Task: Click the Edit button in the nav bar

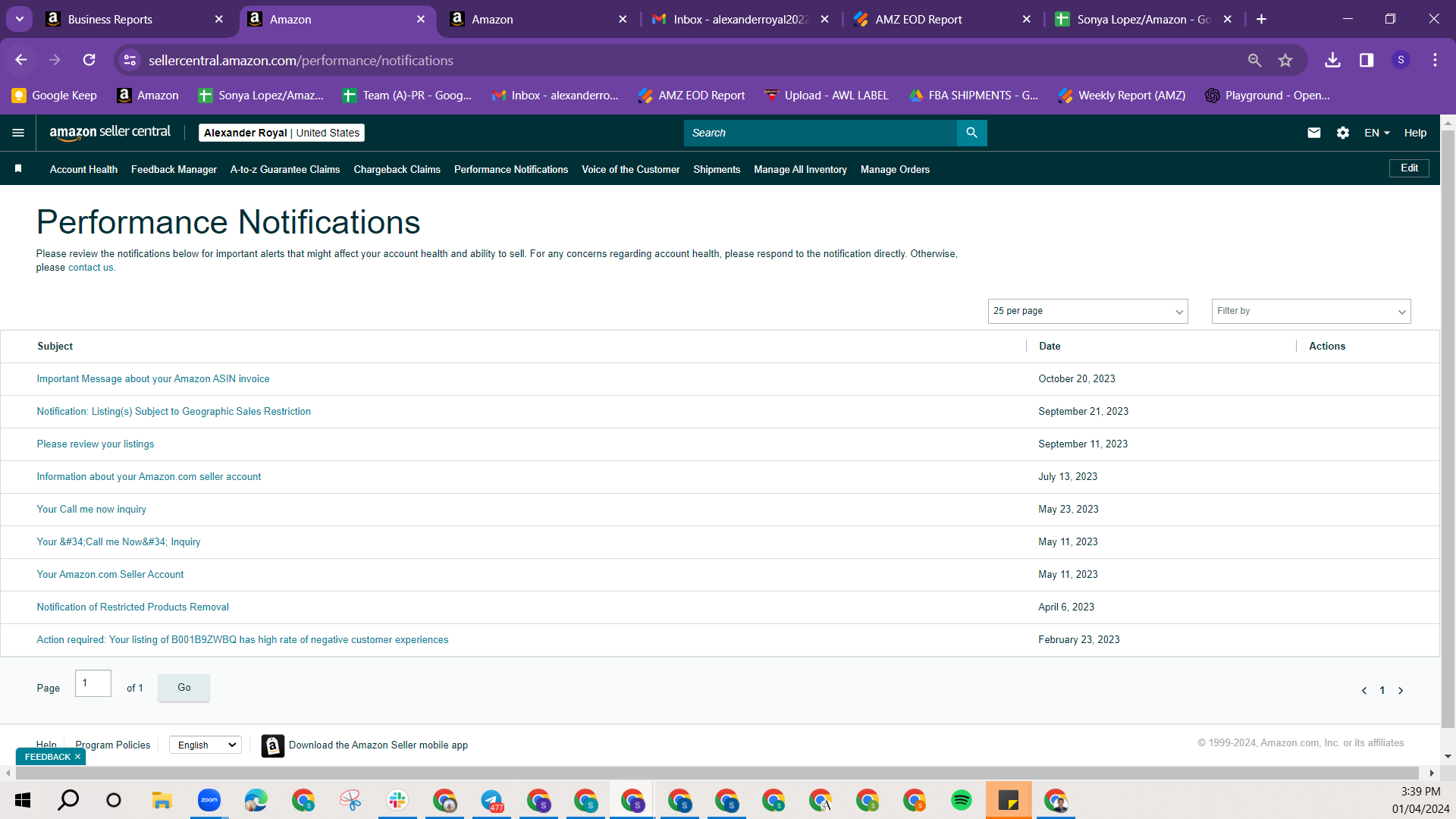Action: 1409,168
